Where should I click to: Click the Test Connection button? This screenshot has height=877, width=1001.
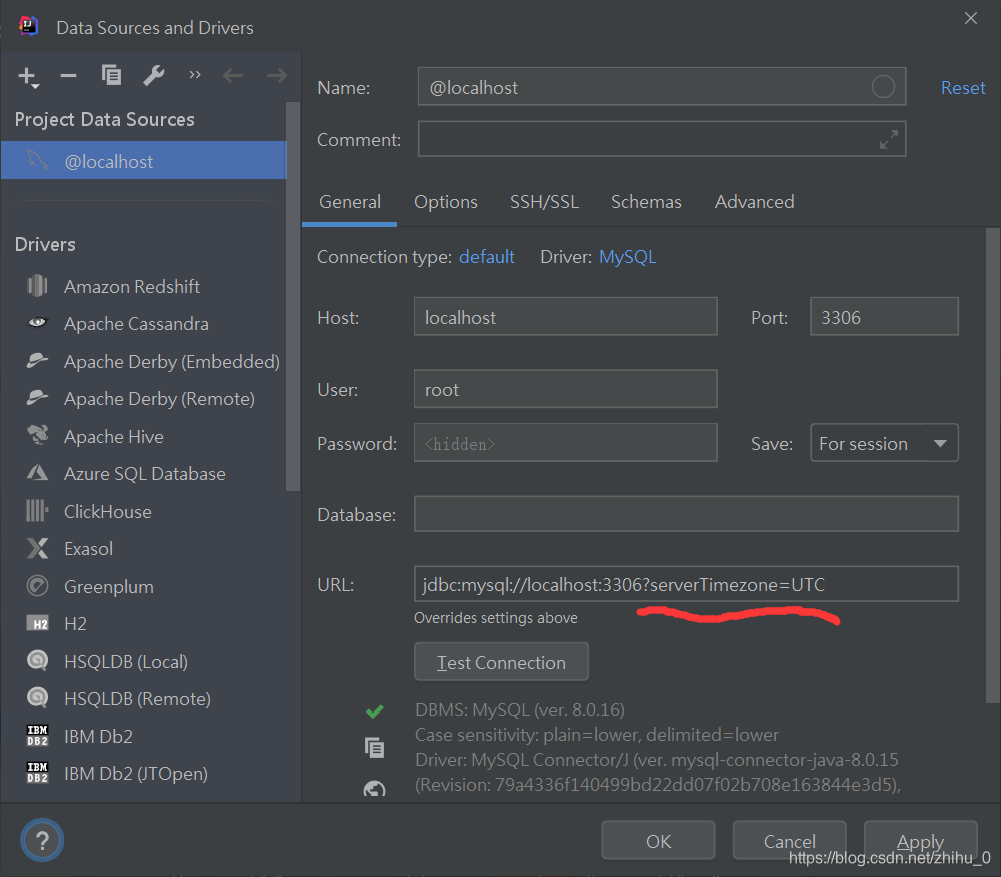pyautogui.click(x=501, y=662)
